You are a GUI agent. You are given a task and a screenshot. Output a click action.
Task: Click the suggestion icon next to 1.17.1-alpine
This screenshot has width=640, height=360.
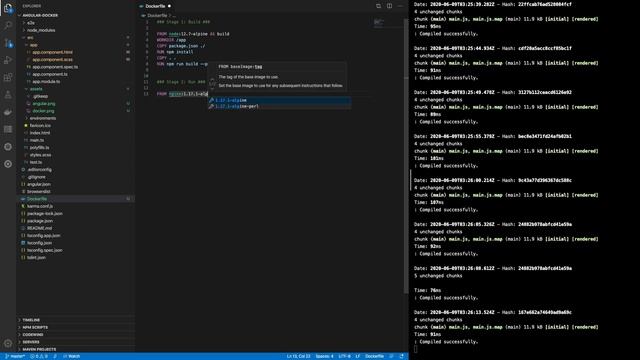[x=211, y=100]
